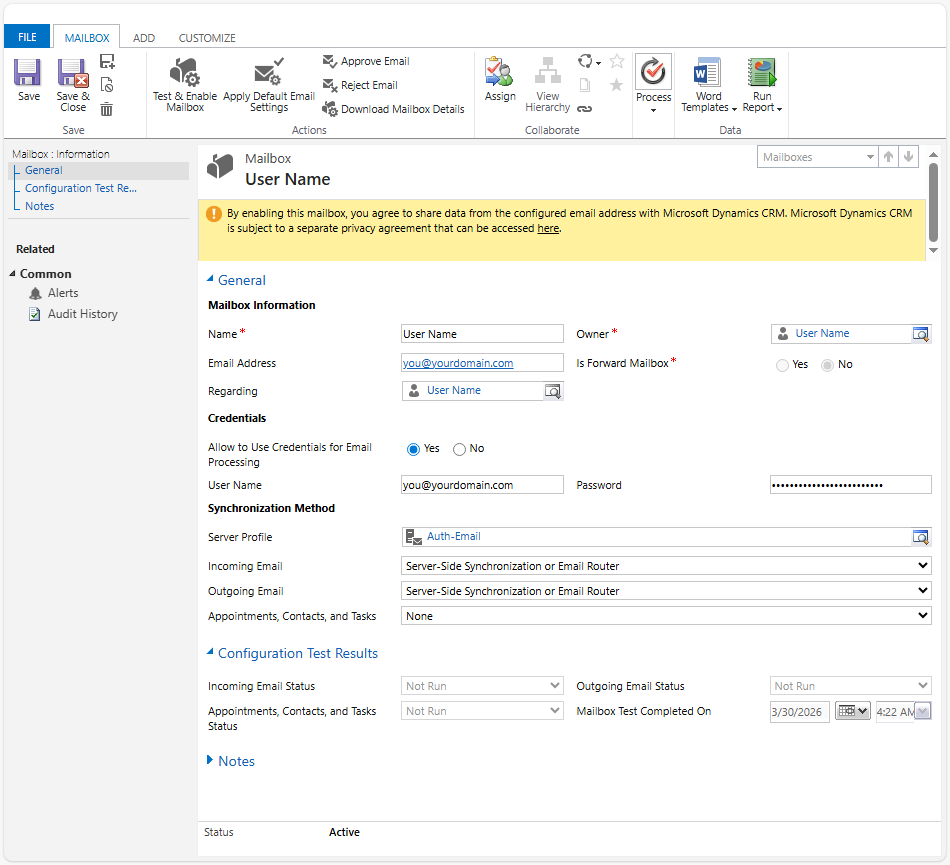Select the Test & Enable Mailbox icon
Image resolution: width=950 pixels, height=865 pixels.
[184, 75]
